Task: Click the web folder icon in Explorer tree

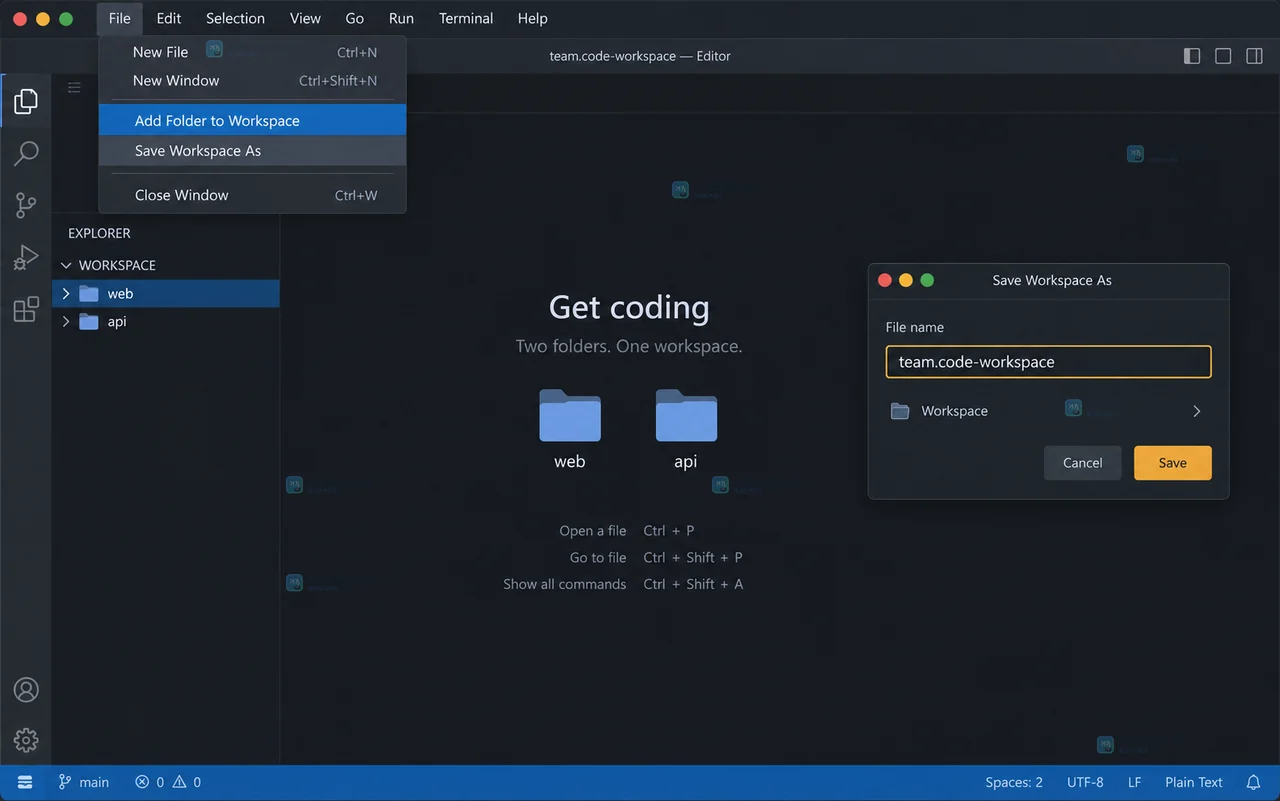Action: tap(89, 294)
